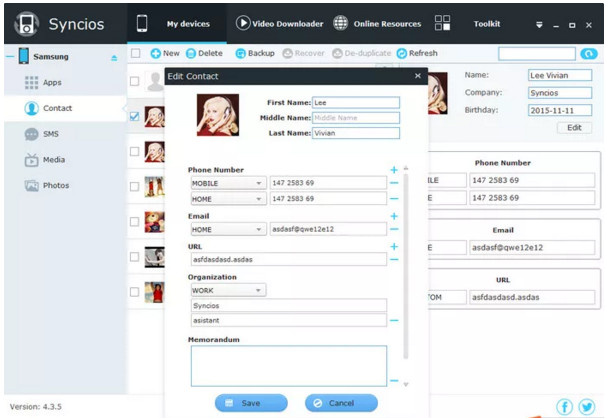
Task: Click Edit in the contact details panel
Action: pyautogui.click(x=574, y=128)
